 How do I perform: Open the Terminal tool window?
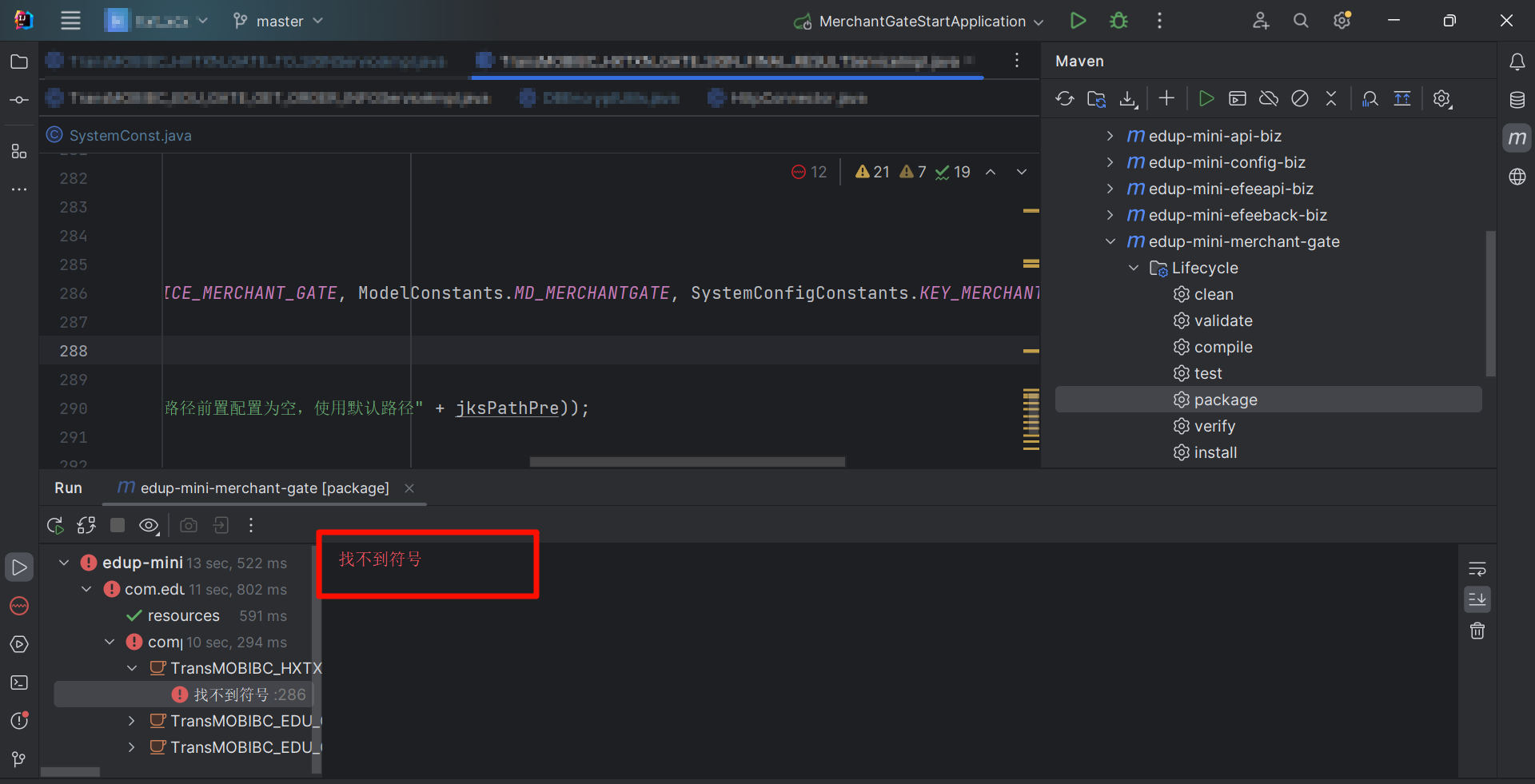pyautogui.click(x=19, y=683)
